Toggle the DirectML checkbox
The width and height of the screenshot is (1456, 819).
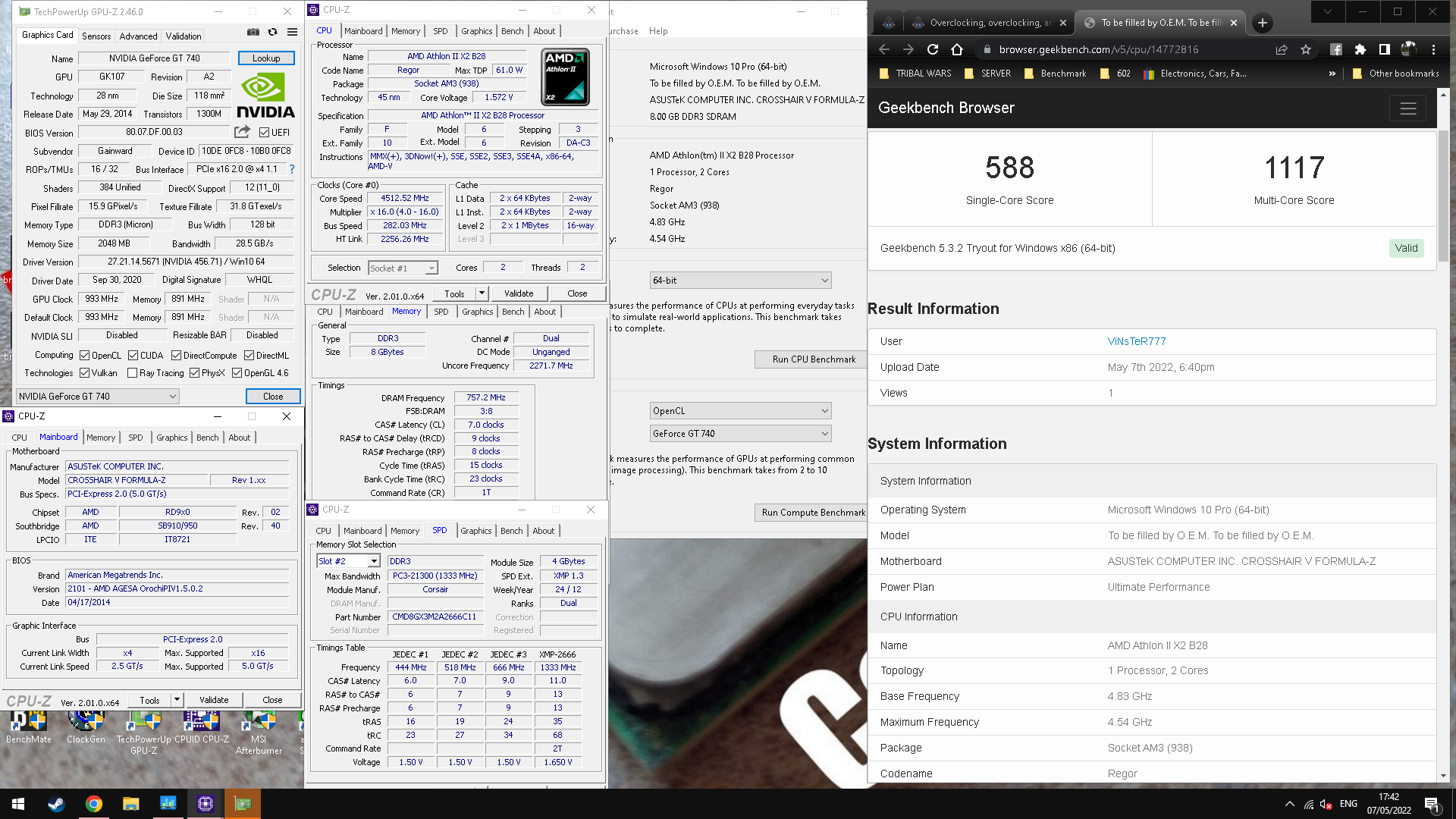coord(249,356)
